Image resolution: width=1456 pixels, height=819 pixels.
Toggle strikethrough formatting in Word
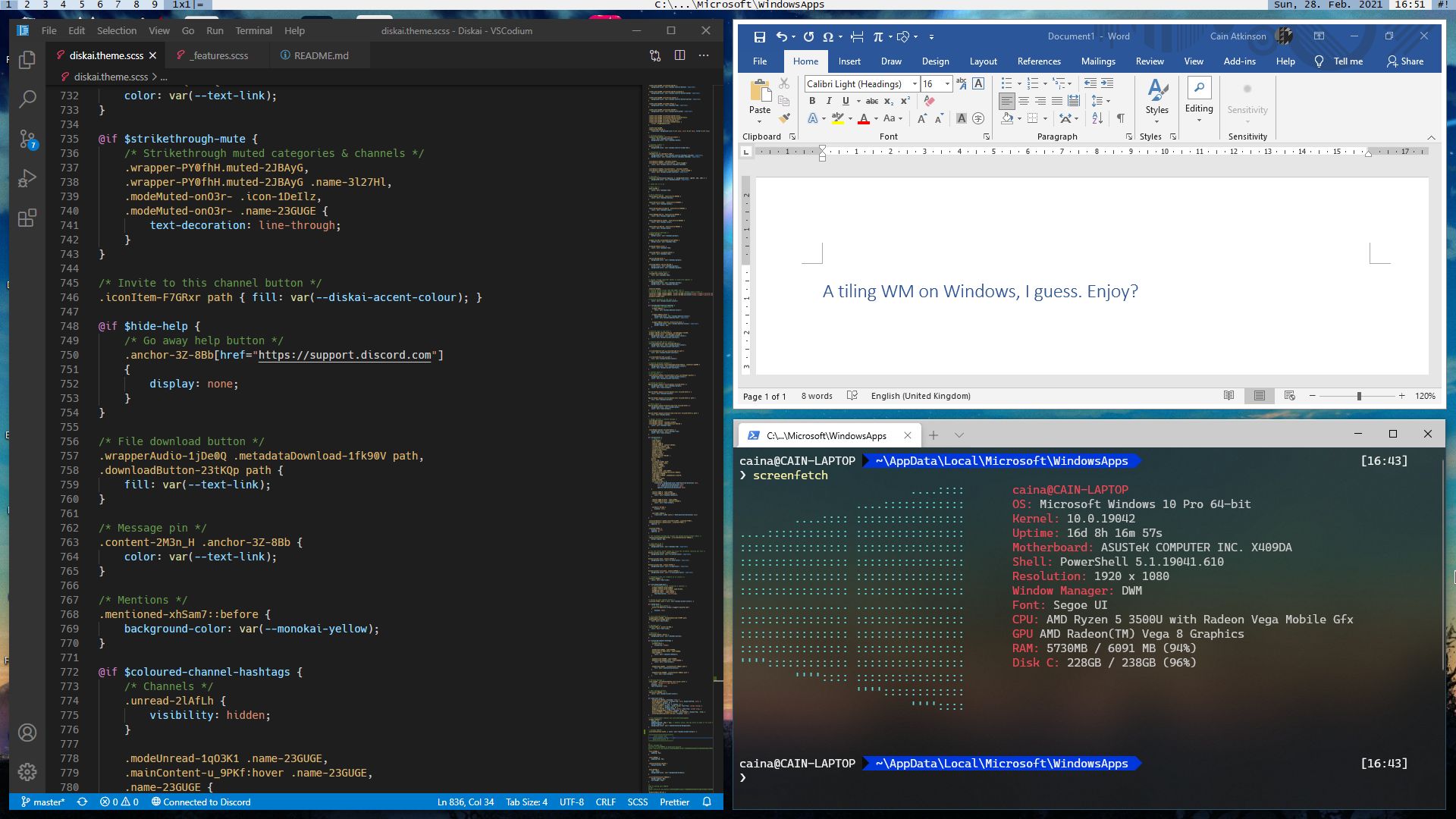873,101
